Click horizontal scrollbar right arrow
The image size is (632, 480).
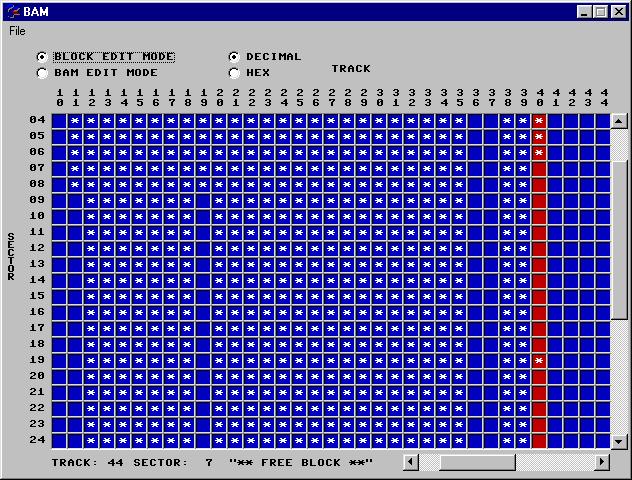pyautogui.click(x=602, y=462)
